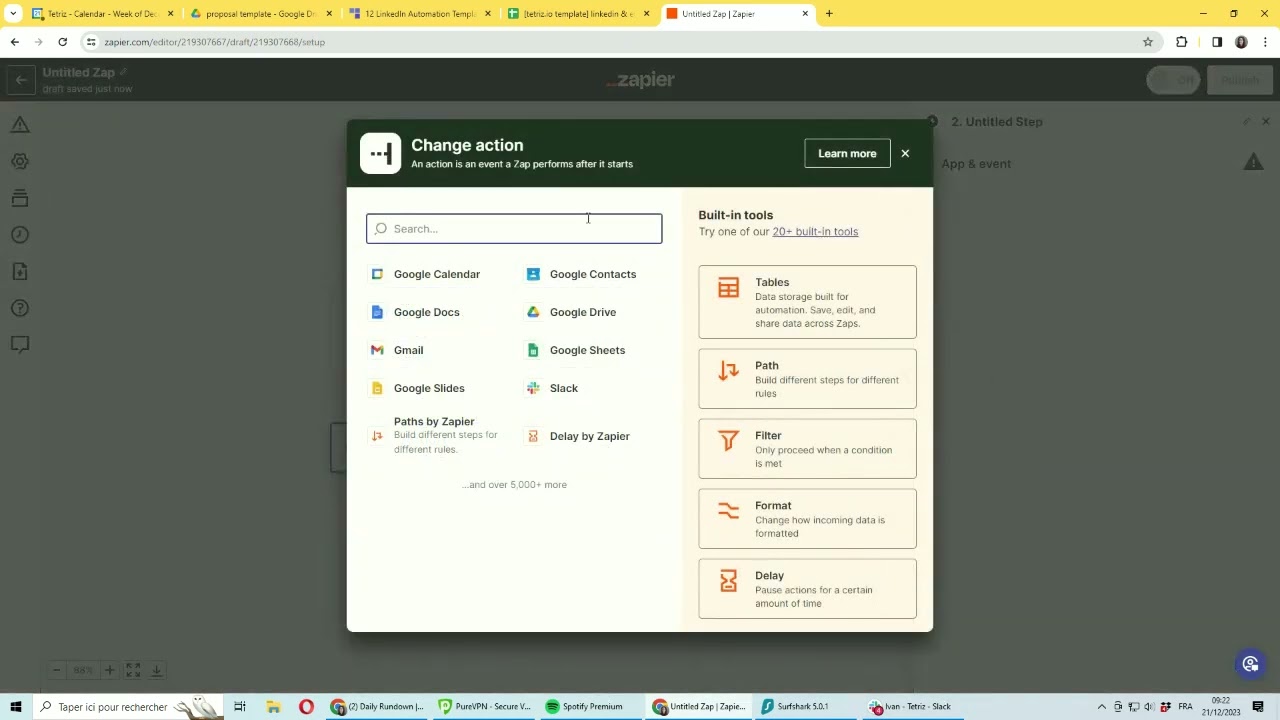1280x720 pixels.
Task: Go back with Zapier editor arrow
Action: pyautogui.click(x=21, y=80)
